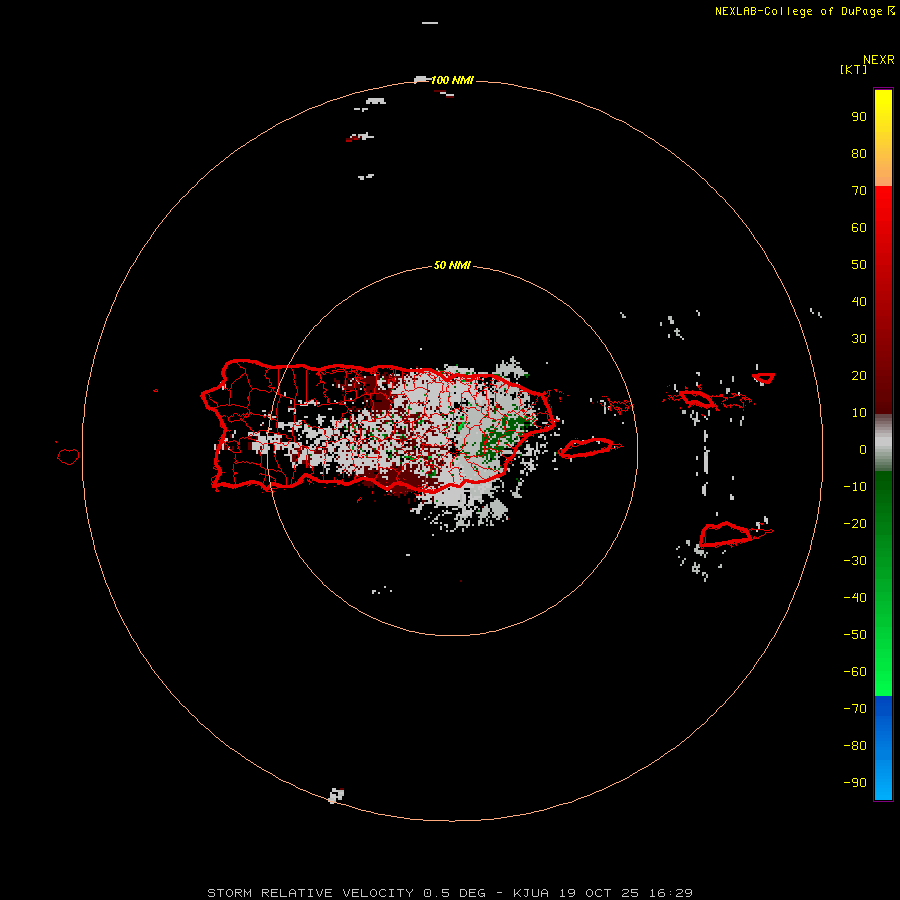The width and height of the screenshot is (900, 900).
Task: Click the Storm Relative Velocity caption text
Action: coord(450,893)
